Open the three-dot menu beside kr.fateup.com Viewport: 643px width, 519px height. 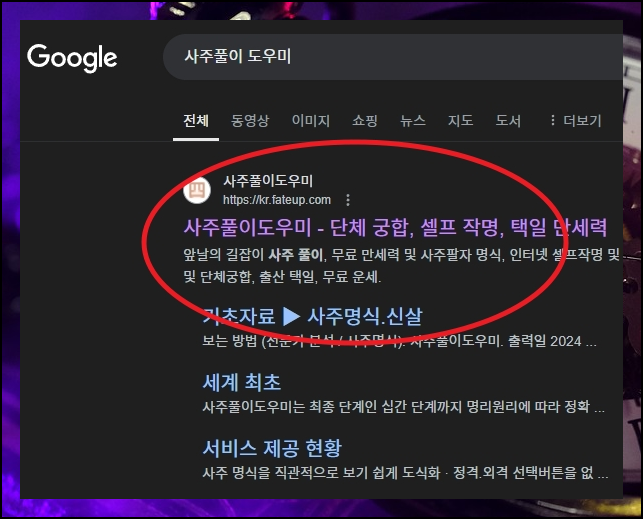click(348, 200)
